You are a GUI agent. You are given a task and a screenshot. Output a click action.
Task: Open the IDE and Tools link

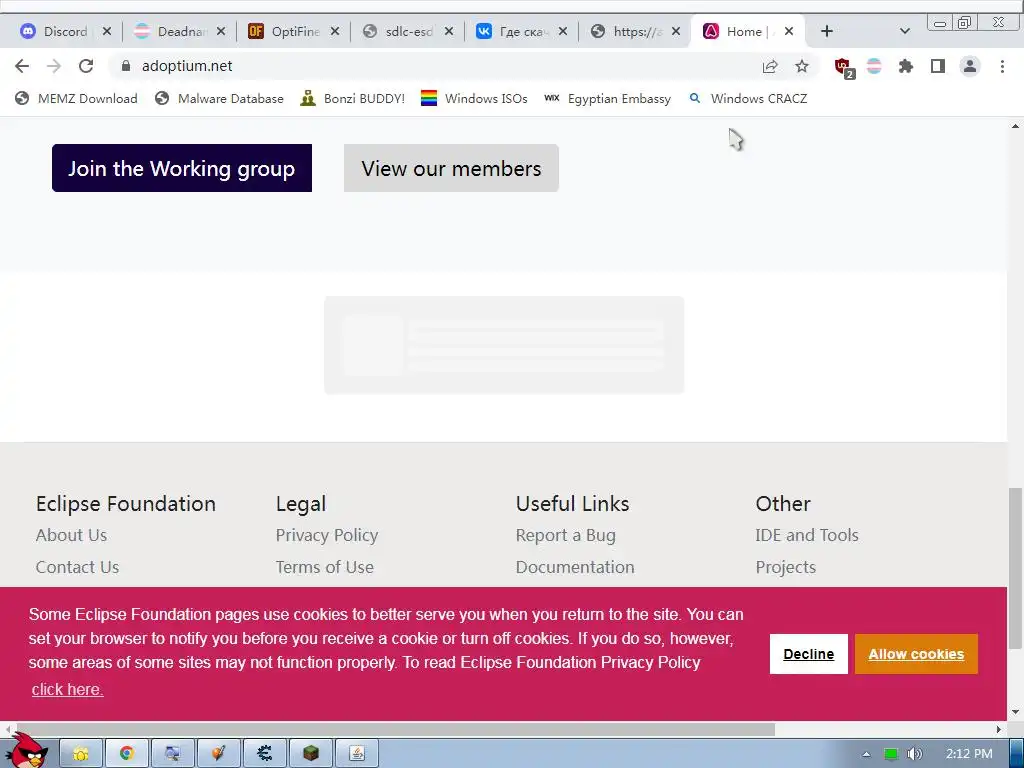pos(807,535)
